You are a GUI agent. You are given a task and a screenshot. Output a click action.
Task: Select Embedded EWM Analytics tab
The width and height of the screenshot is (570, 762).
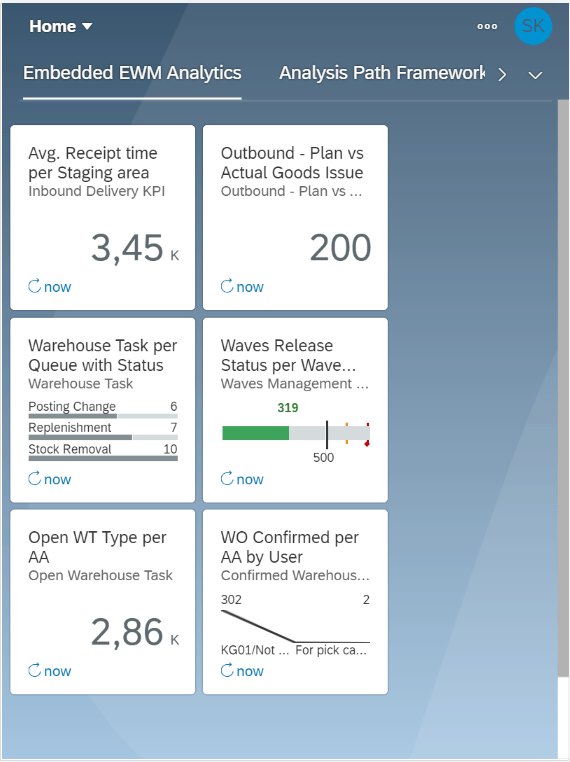[132, 73]
